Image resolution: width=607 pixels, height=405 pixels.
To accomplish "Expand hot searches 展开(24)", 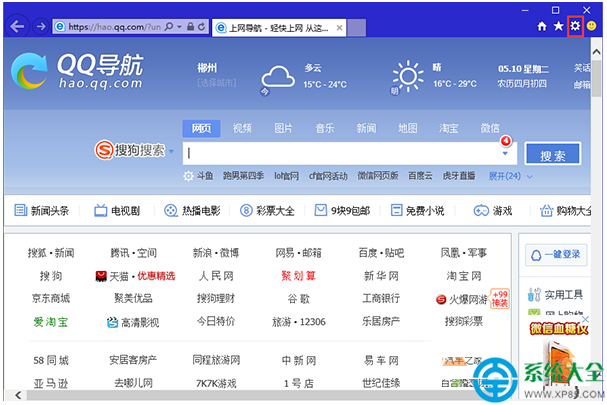I will [x=511, y=176].
